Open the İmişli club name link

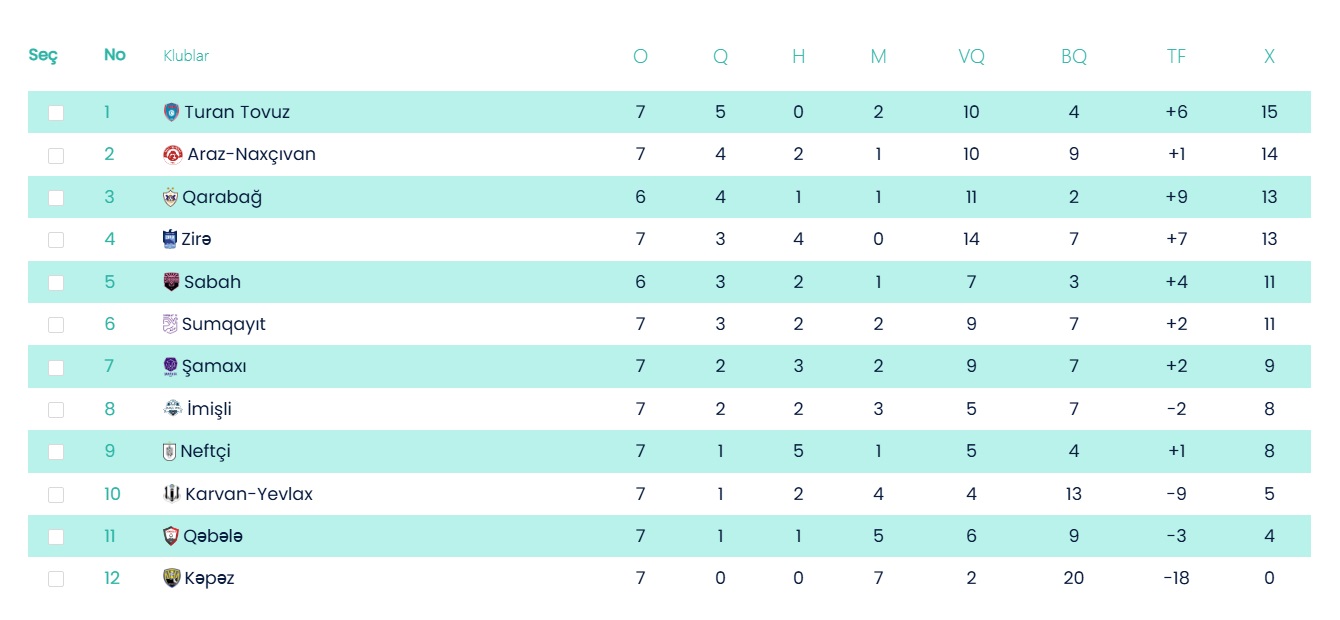[x=209, y=409]
